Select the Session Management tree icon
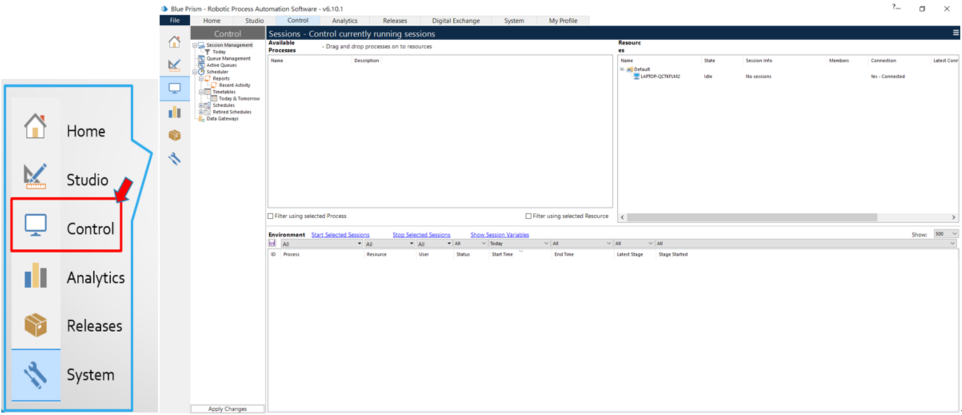This screenshot has height=415, width=962. (201, 45)
